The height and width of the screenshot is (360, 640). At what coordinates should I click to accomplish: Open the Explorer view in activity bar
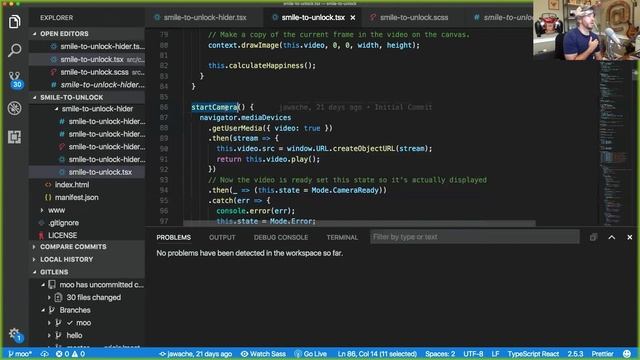click(15, 21)
